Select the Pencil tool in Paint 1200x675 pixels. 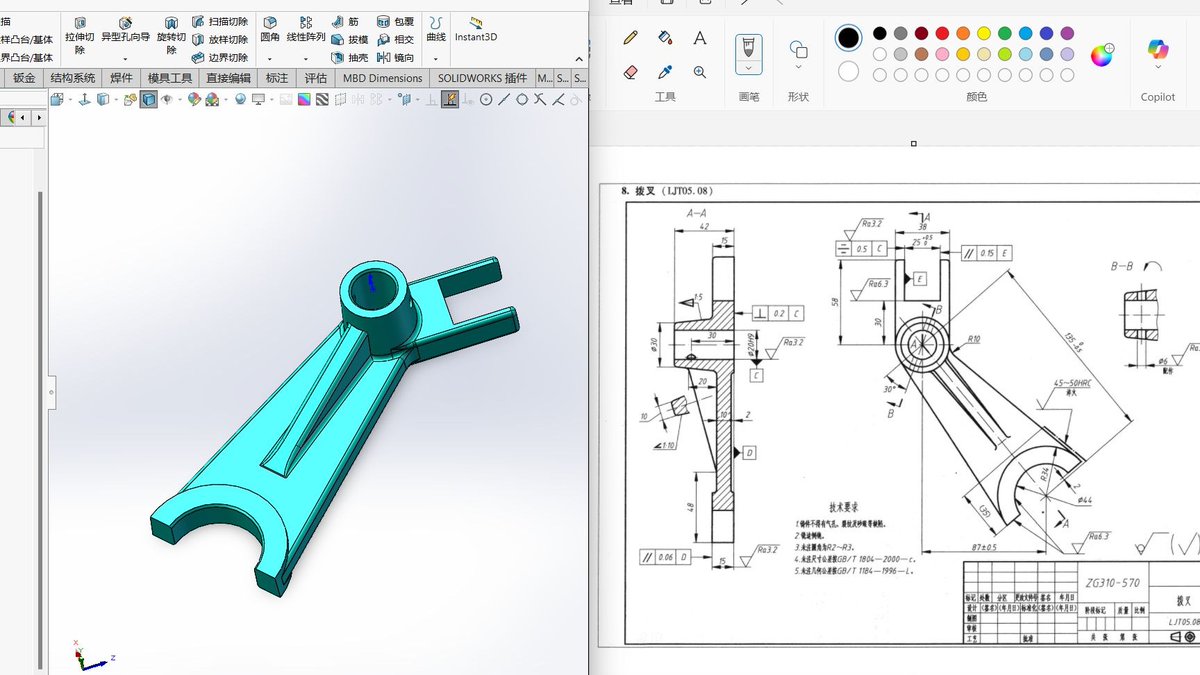(630, 38)
